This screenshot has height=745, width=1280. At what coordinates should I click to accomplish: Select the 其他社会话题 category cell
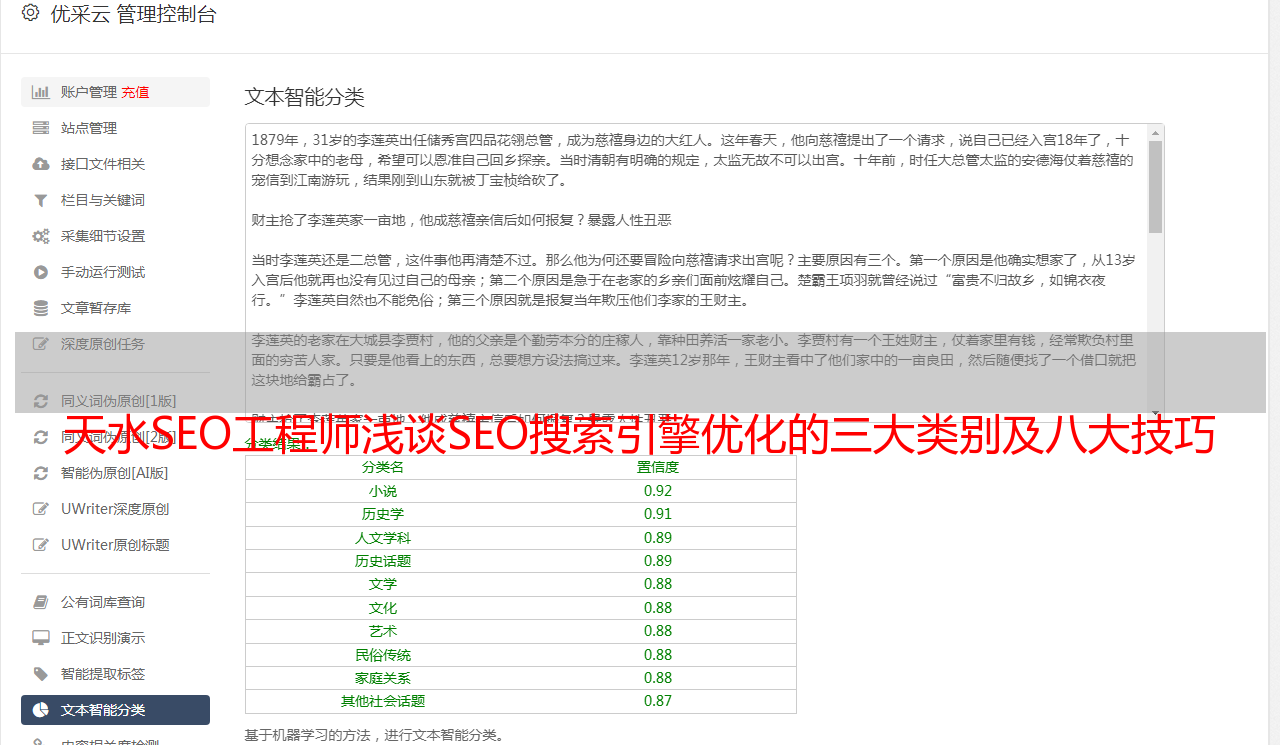(383, 701)
